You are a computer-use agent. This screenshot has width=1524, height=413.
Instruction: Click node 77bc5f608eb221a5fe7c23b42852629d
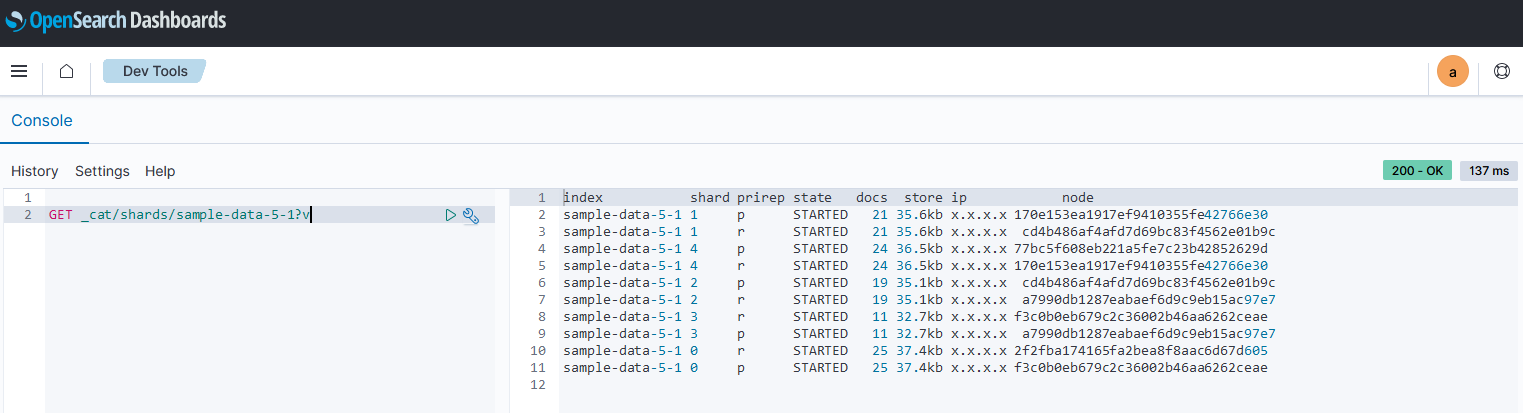[1141, 249]
